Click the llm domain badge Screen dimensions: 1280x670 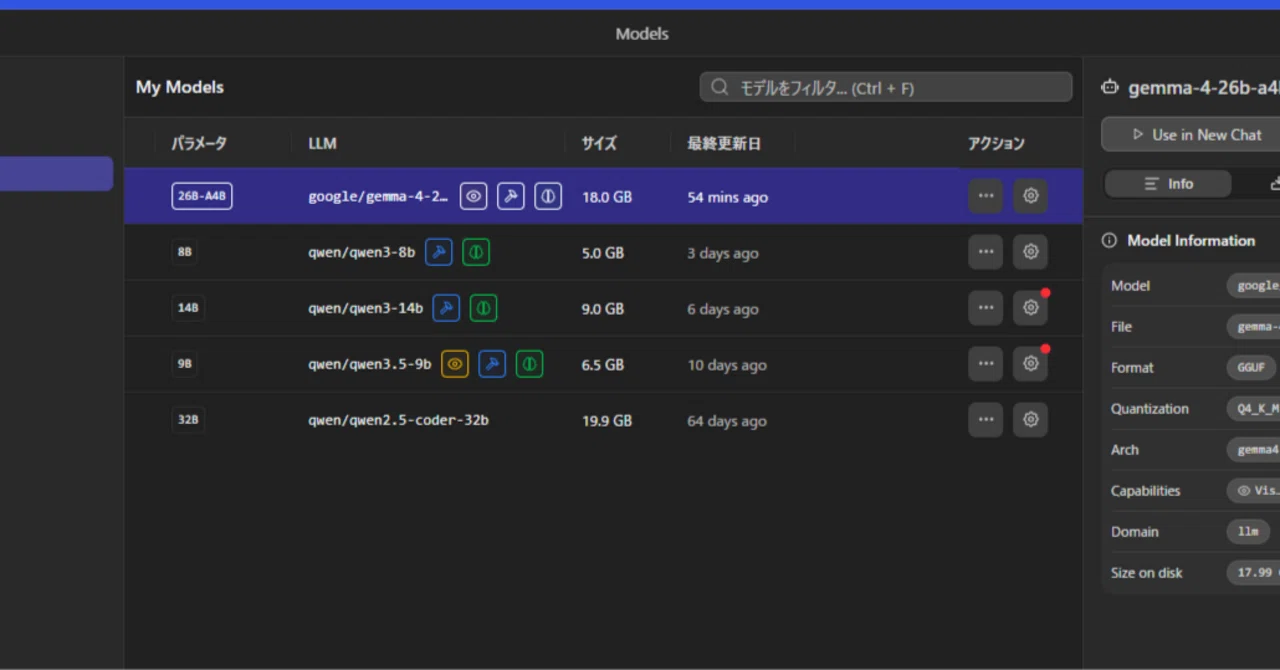tap(1248, 531)
